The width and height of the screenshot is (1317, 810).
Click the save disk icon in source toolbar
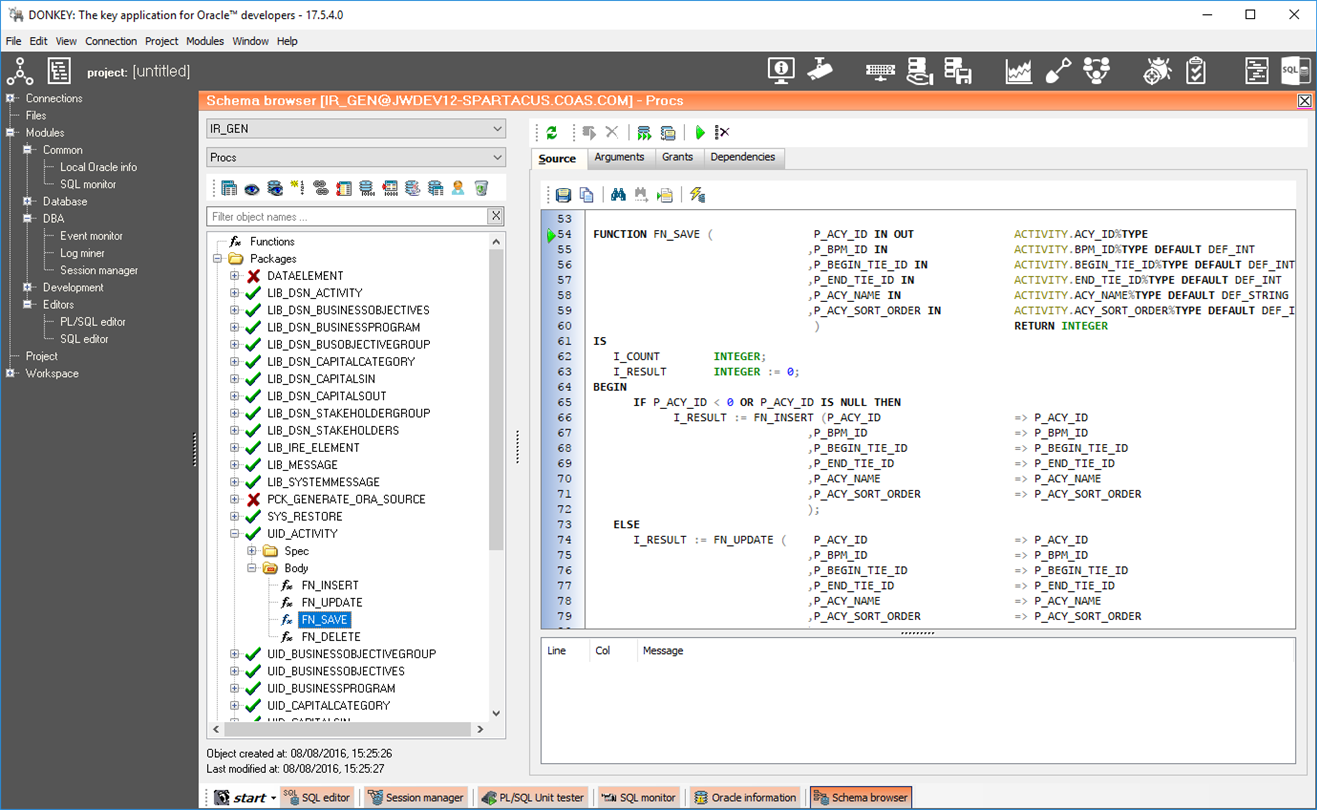click(563, 195)
